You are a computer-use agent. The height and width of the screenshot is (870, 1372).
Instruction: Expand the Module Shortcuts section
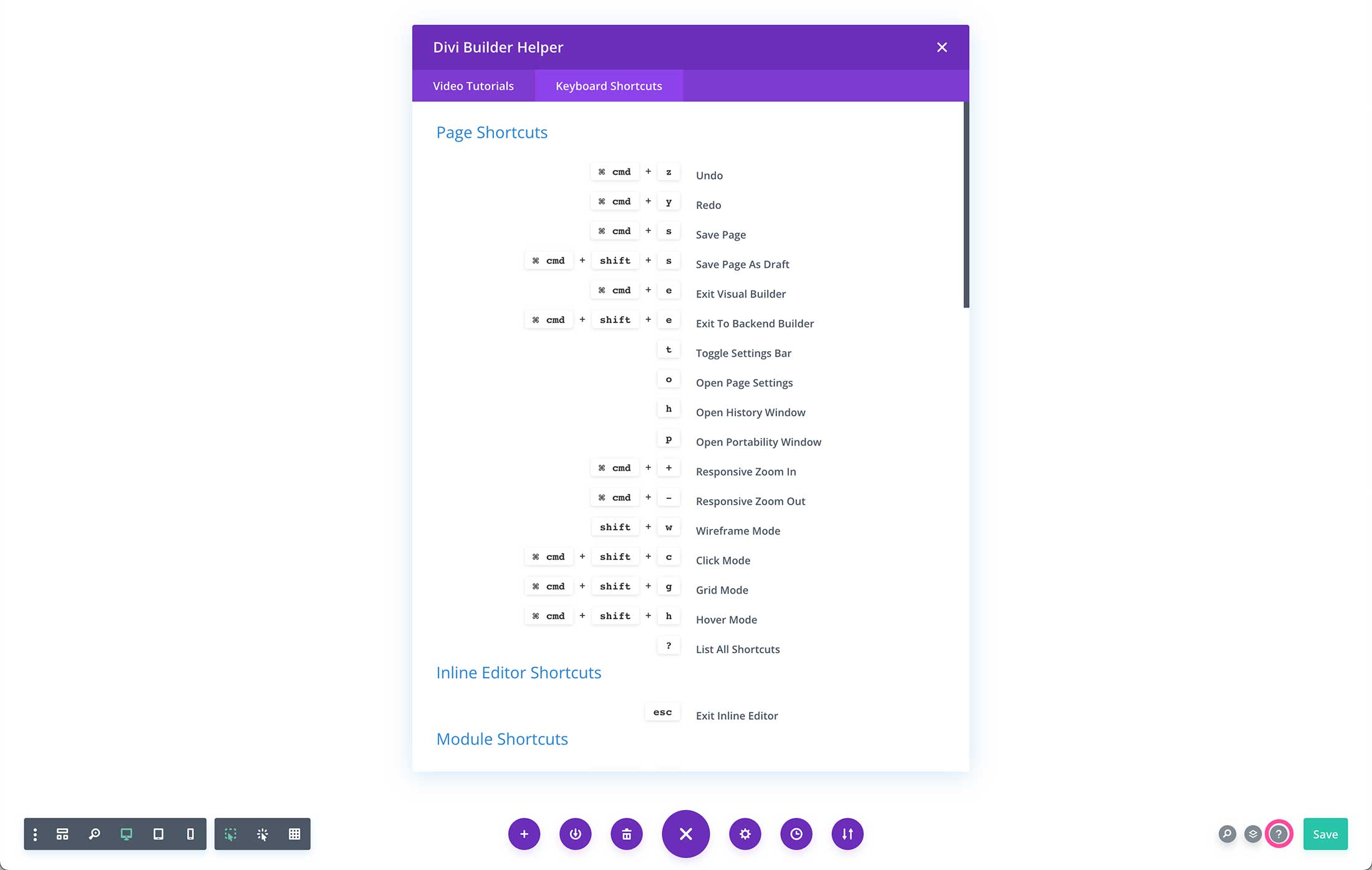tap(502, 738)
